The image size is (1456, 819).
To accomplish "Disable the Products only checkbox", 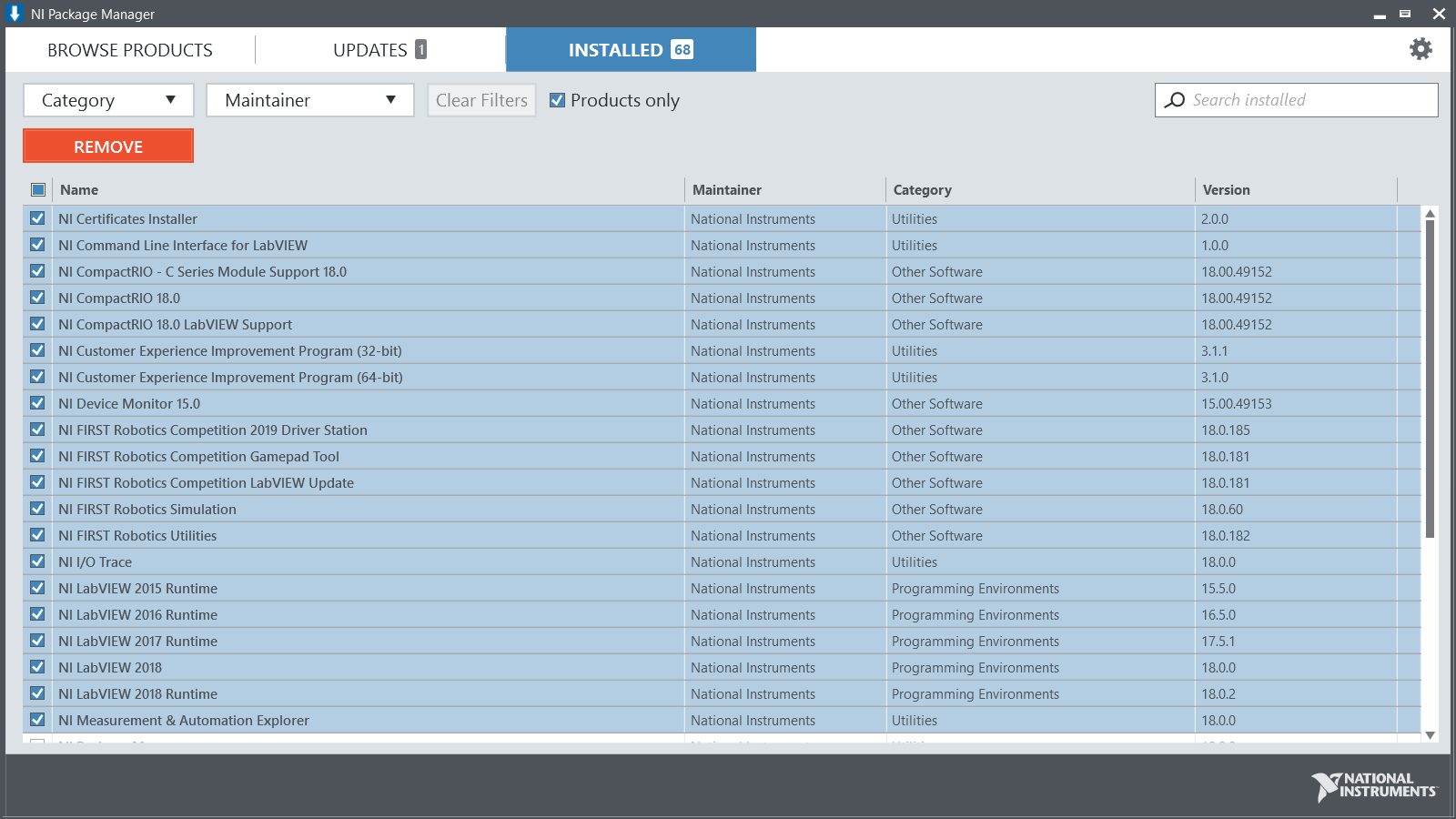I will point(558,100).
